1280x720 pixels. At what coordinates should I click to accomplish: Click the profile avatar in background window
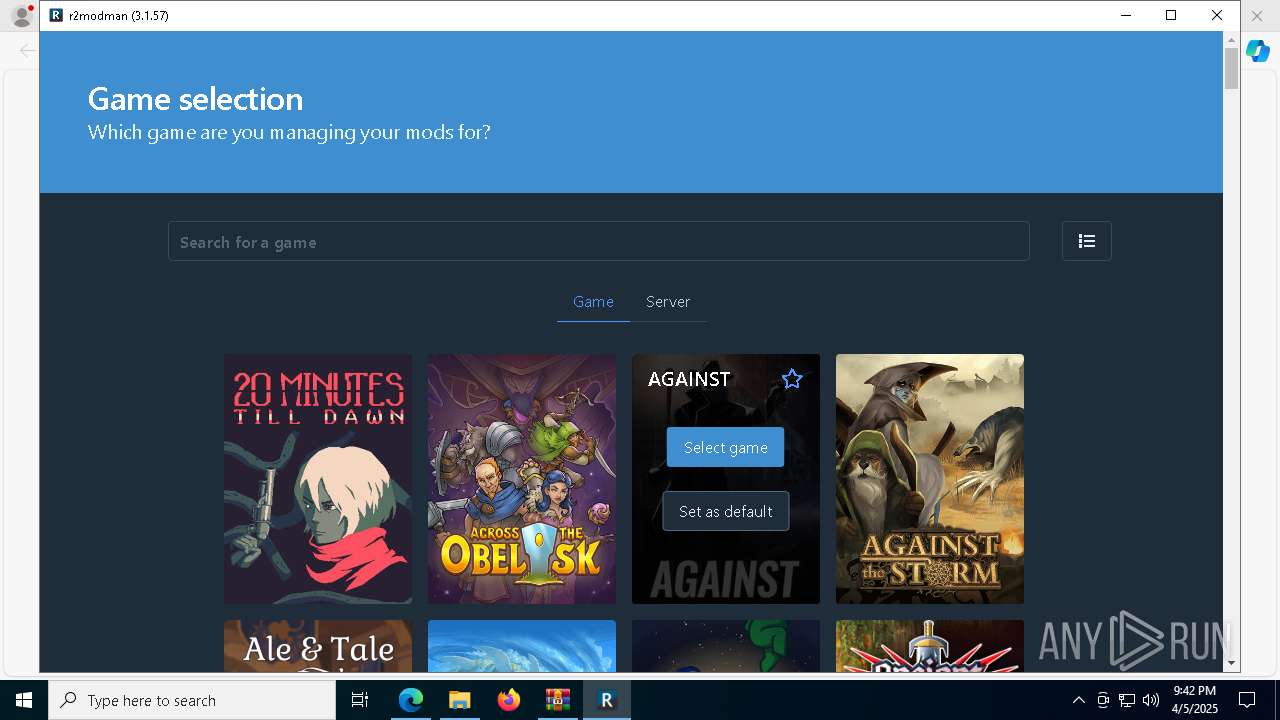(x=21, y=15)
